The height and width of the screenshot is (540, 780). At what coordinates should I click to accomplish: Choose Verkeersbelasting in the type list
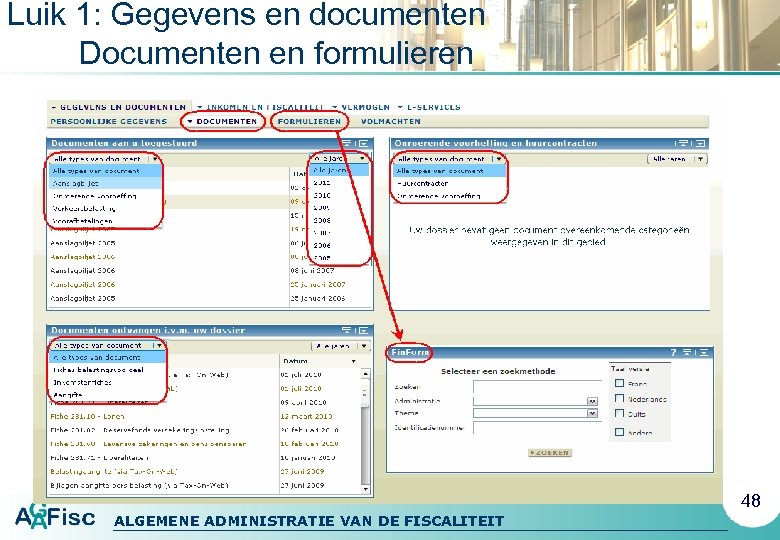click(105, 208)
